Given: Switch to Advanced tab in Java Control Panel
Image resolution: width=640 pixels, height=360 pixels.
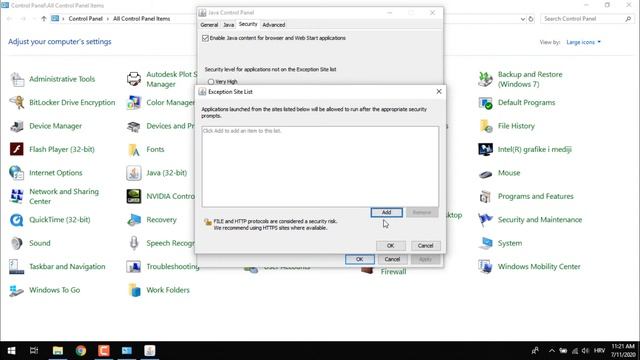Looking at the screenshot, I should click(x=273, y=25).
